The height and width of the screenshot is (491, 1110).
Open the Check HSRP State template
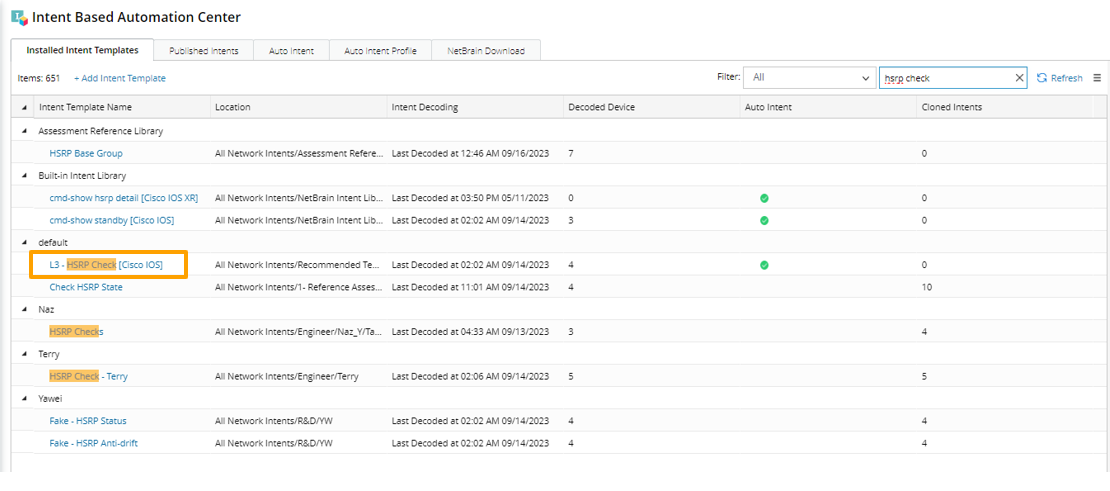(86, 287)
